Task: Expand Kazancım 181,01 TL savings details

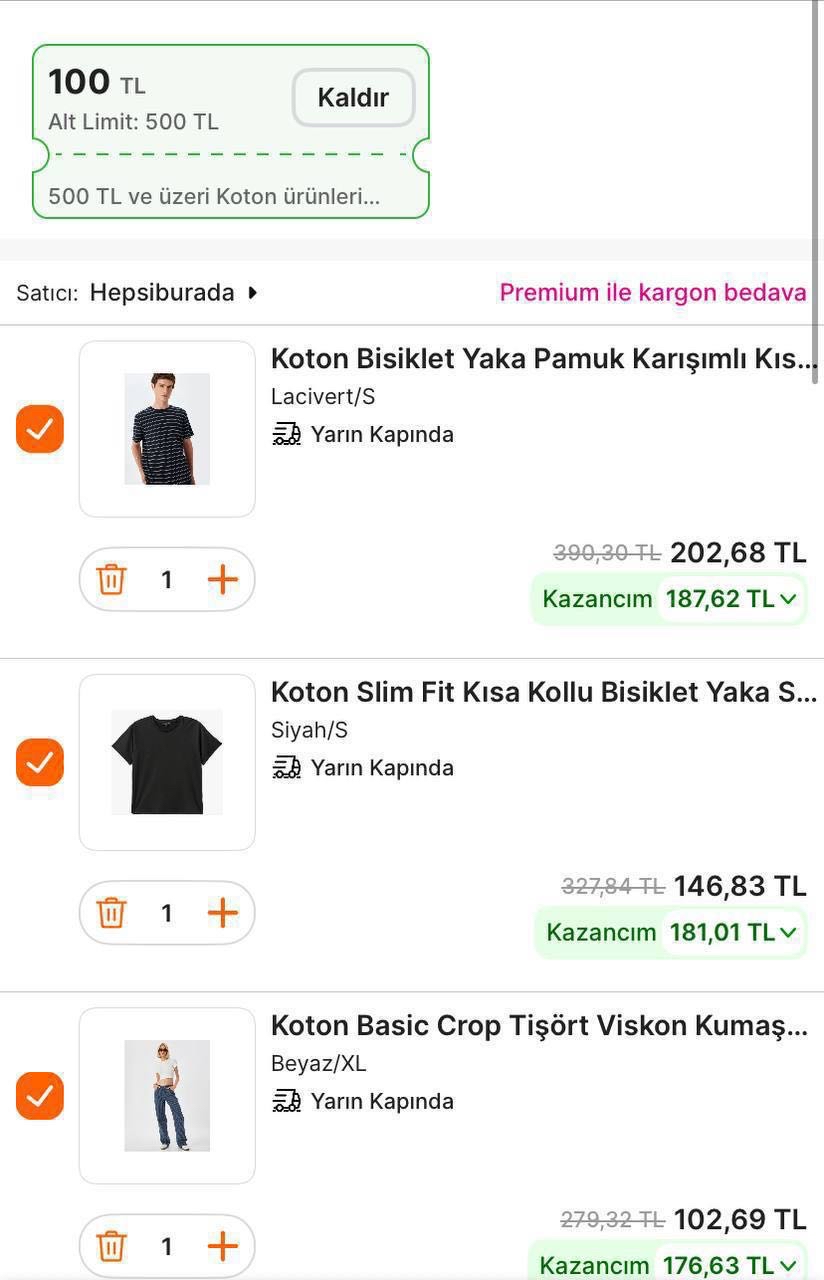Action: pyautogui.click(x=788, y=932)
